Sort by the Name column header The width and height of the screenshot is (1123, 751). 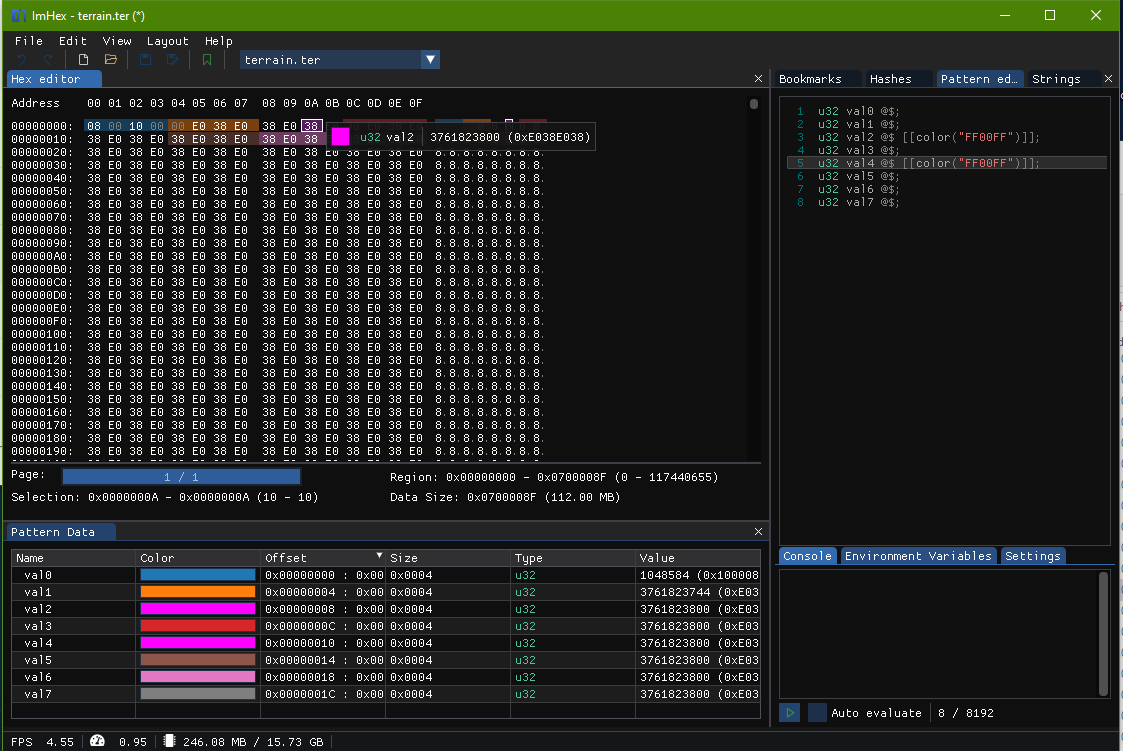(73, 558)
